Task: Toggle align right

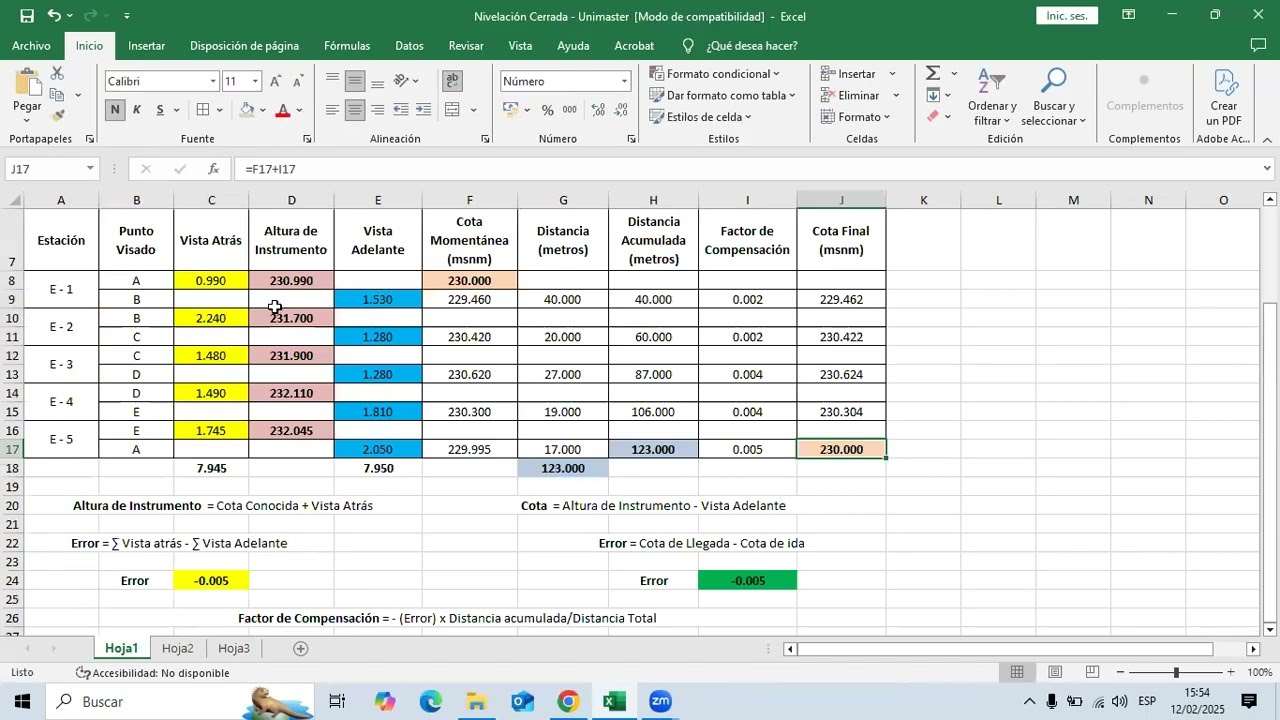Action: coord(377,110)
